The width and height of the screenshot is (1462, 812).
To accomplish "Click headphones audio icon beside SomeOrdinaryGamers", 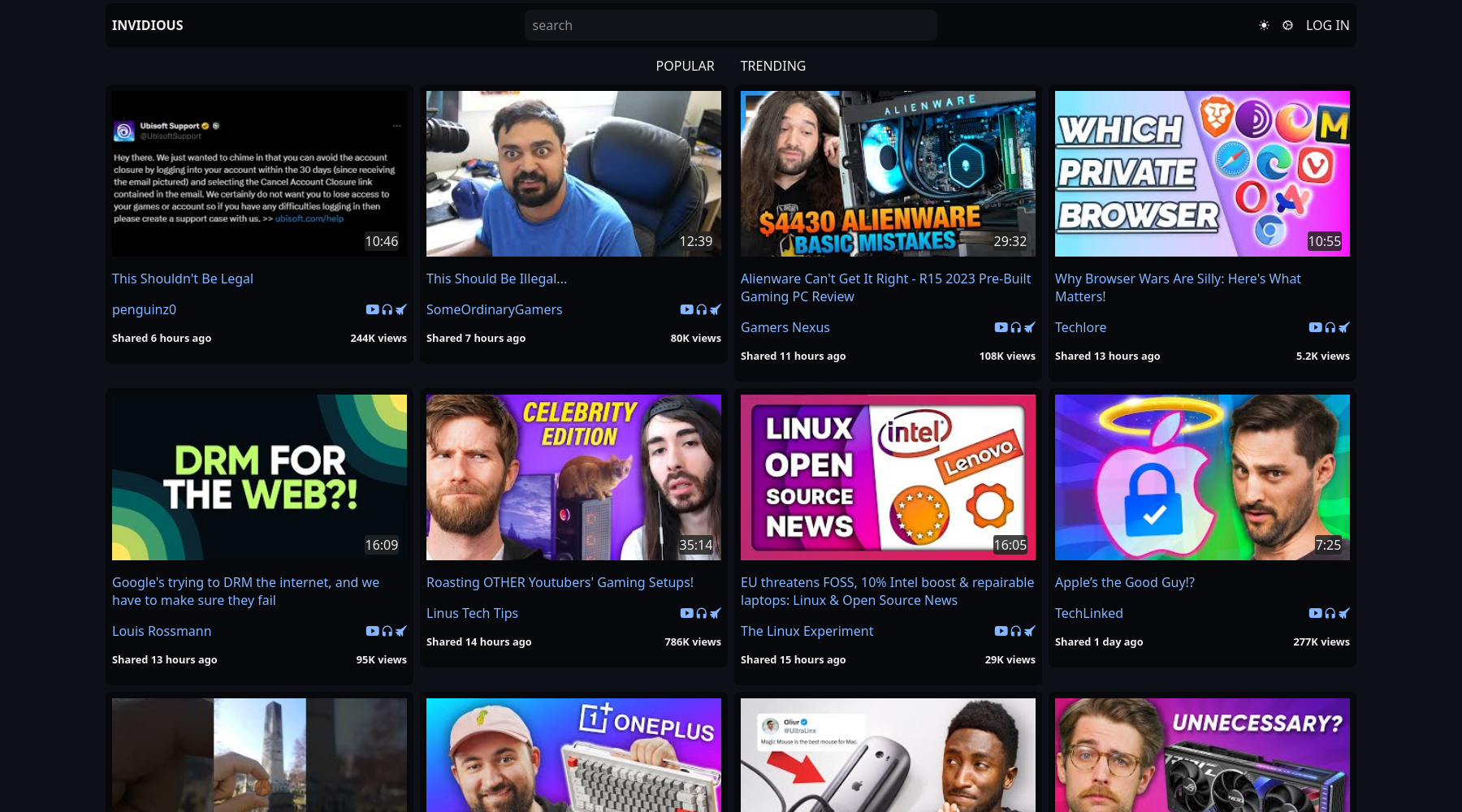I will pos(702,309).
